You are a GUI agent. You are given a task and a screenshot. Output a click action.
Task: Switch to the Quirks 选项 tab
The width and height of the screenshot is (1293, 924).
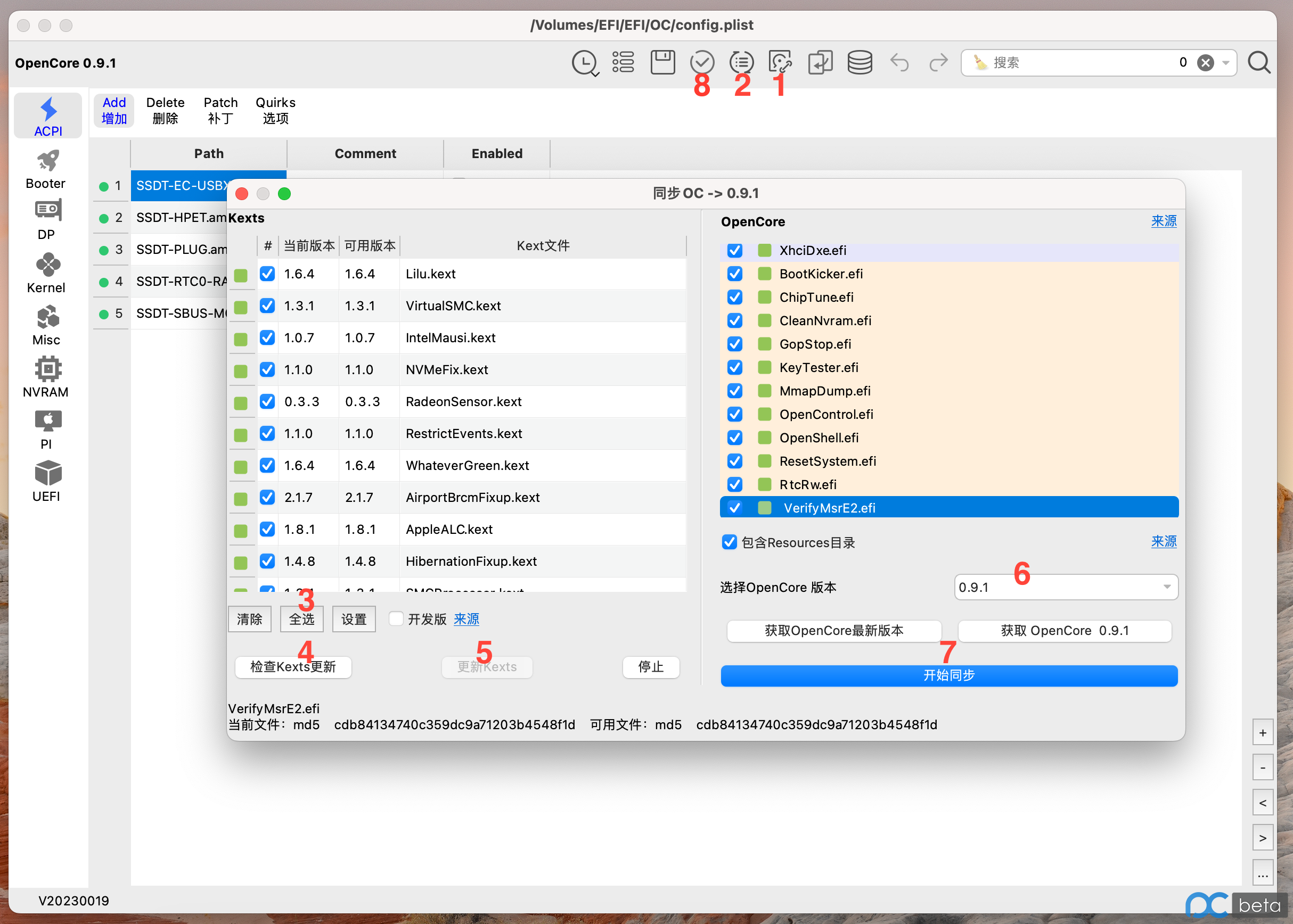275,110
